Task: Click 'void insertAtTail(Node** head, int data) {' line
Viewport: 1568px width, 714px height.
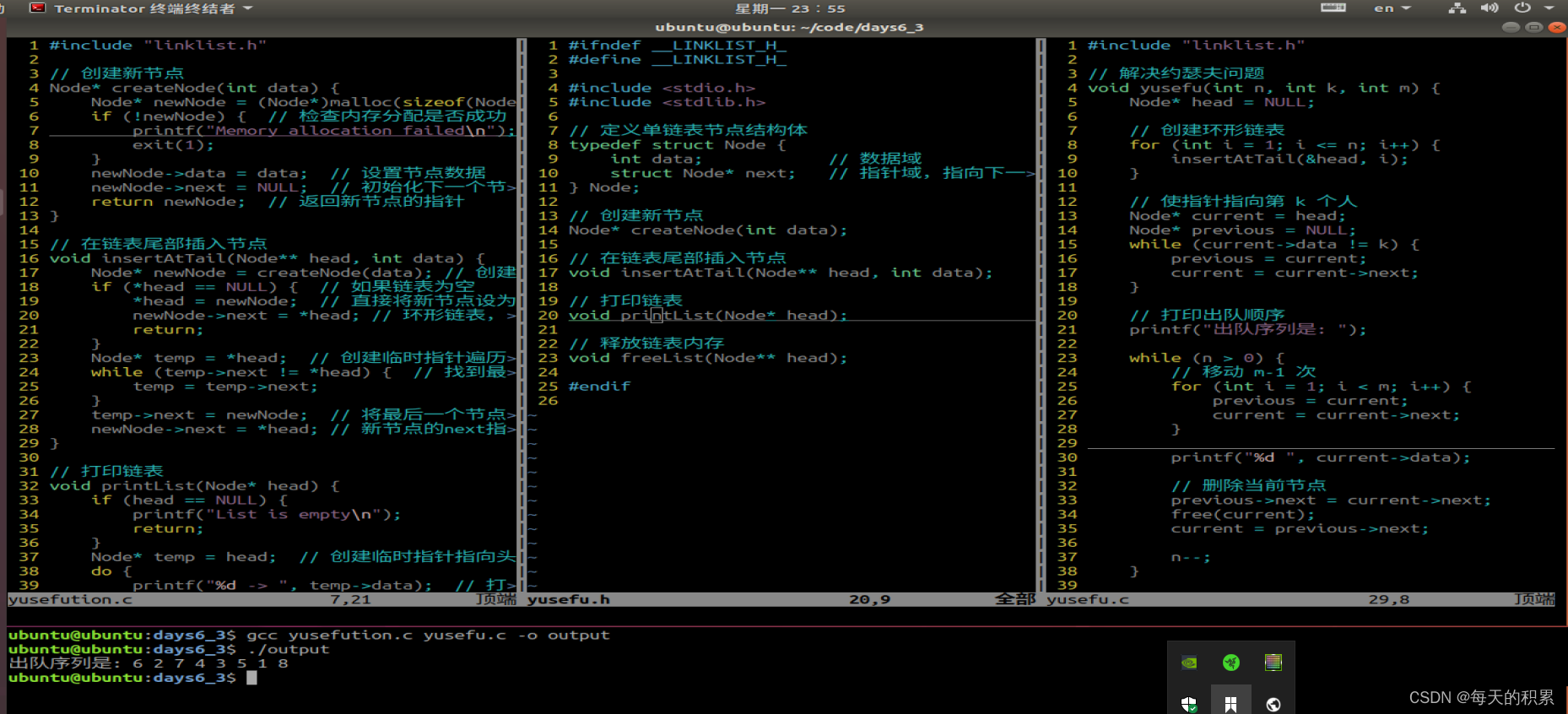Action: click(268, 258)
